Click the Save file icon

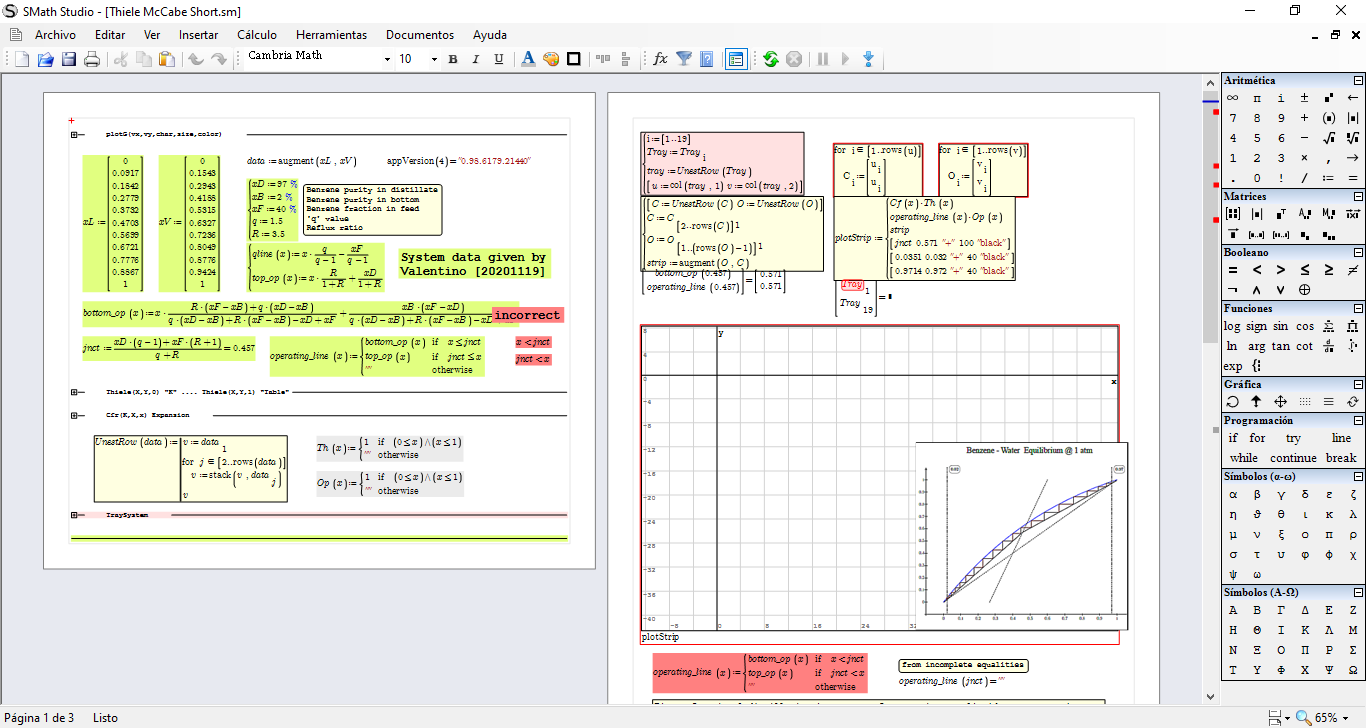click(x=69, y=60)
